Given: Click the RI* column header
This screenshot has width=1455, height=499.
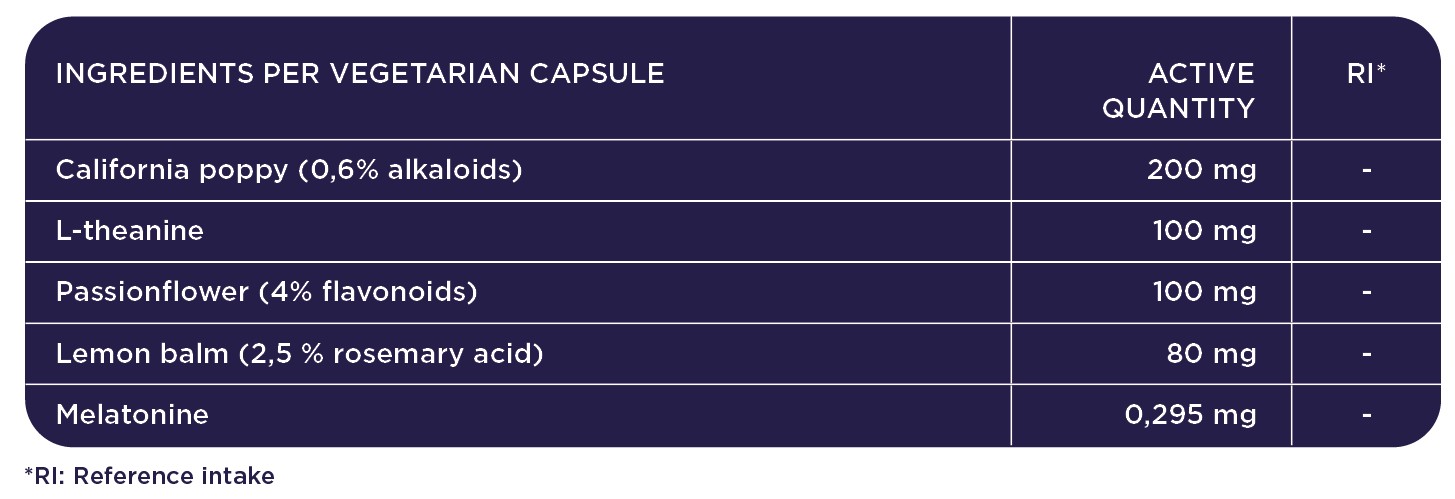Looking at the screenshot, I should [1366, 74].
